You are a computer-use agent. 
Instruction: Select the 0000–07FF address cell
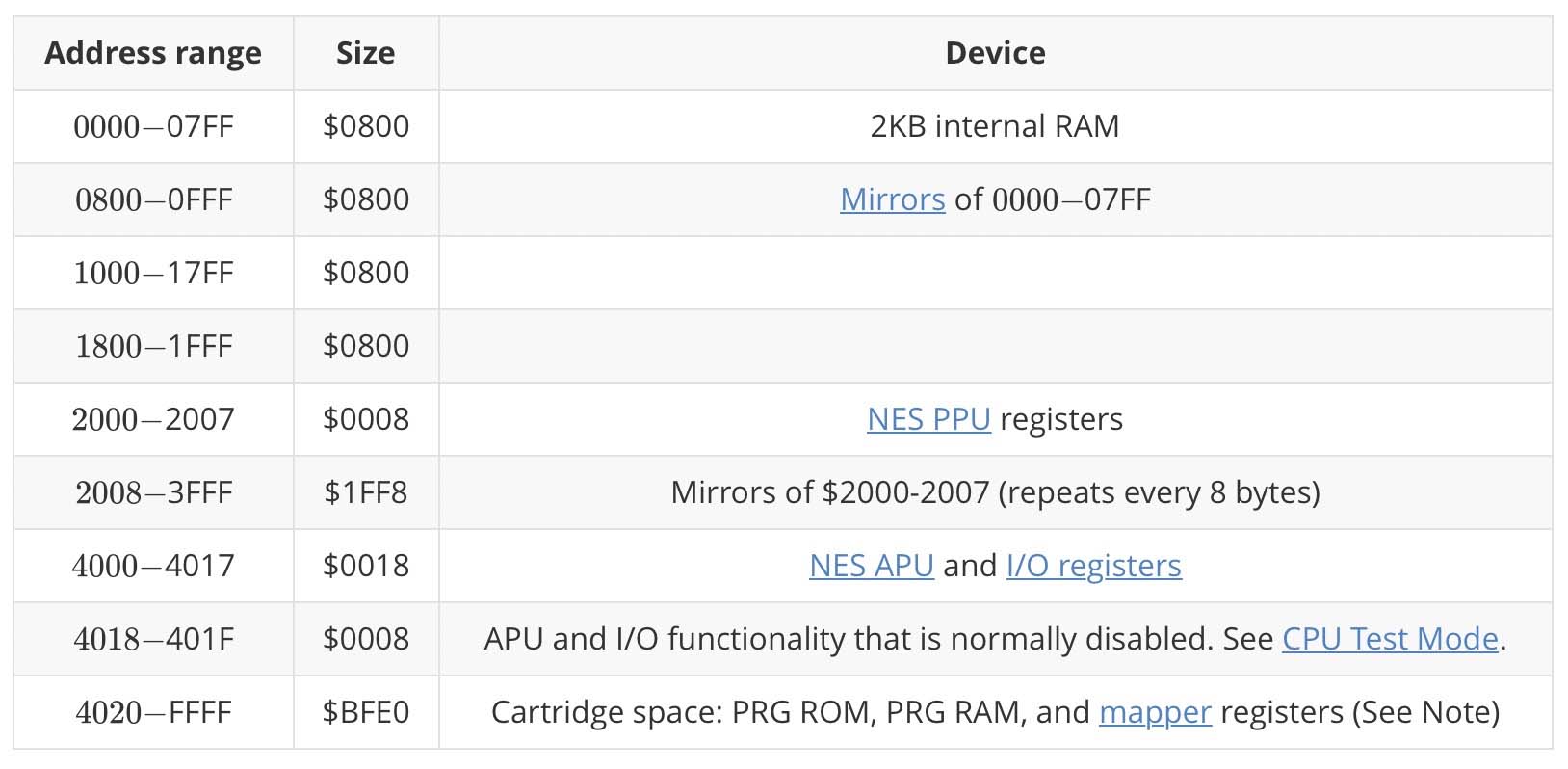(153, 126)
